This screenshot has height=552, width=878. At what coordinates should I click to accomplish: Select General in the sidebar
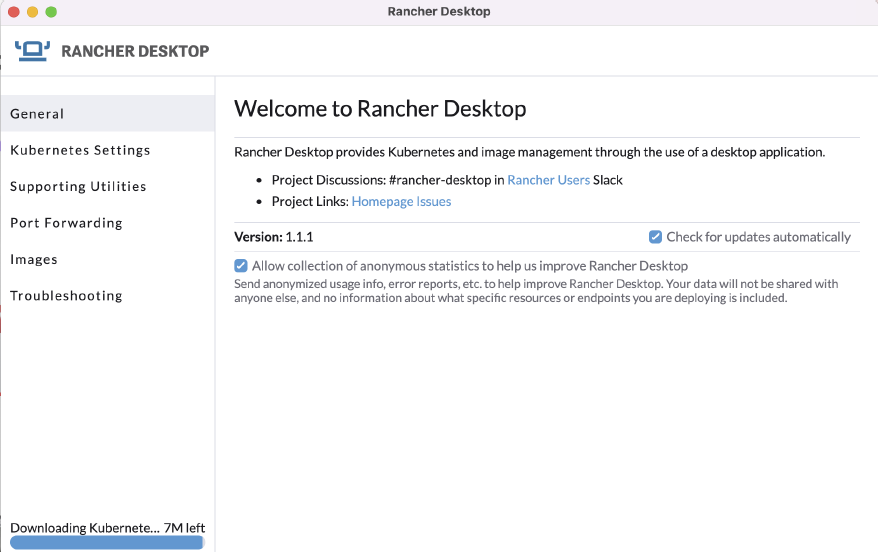tap(37, 114)
